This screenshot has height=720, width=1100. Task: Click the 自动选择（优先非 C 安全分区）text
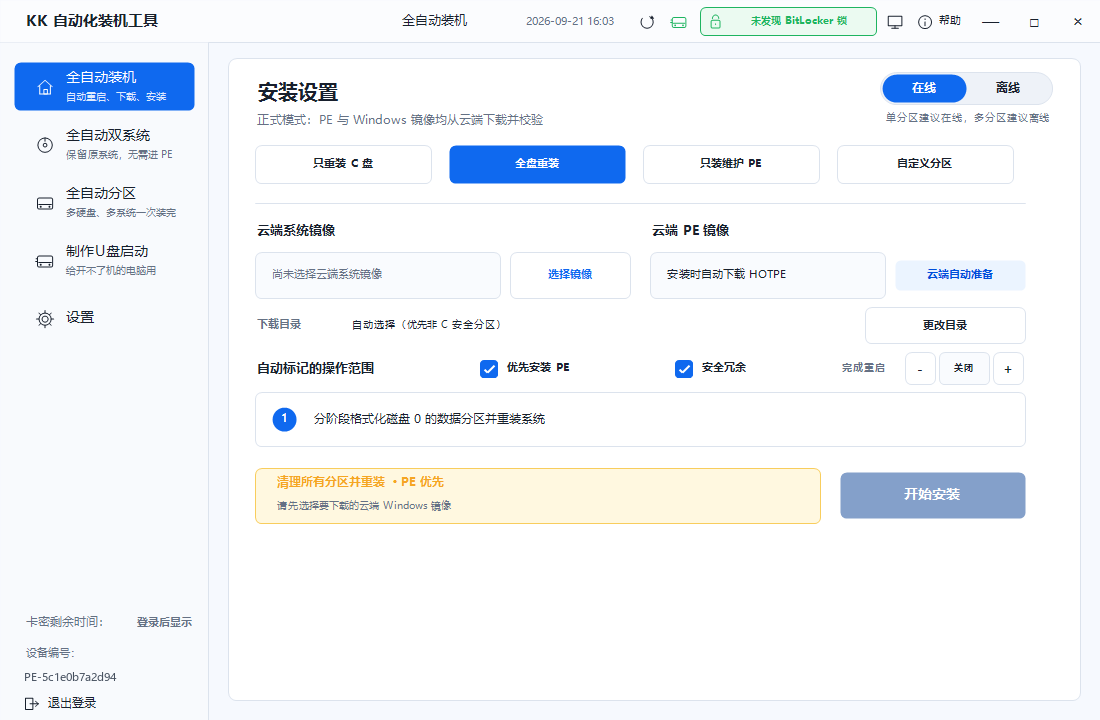coord(427,325)
